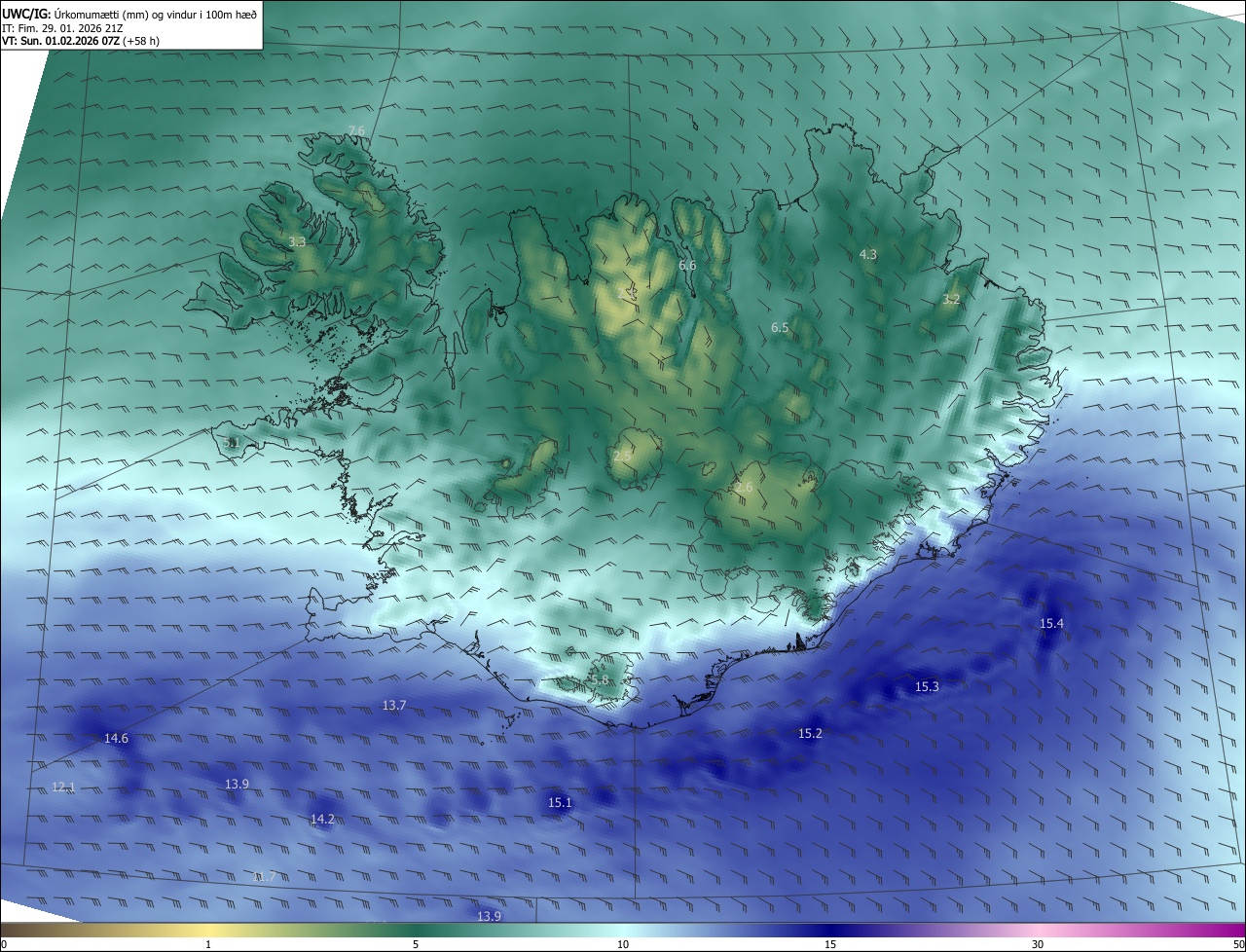The image size is (1246, 952).
Task: Click the colour scale tick label 0
Action: tap(4, 944)
